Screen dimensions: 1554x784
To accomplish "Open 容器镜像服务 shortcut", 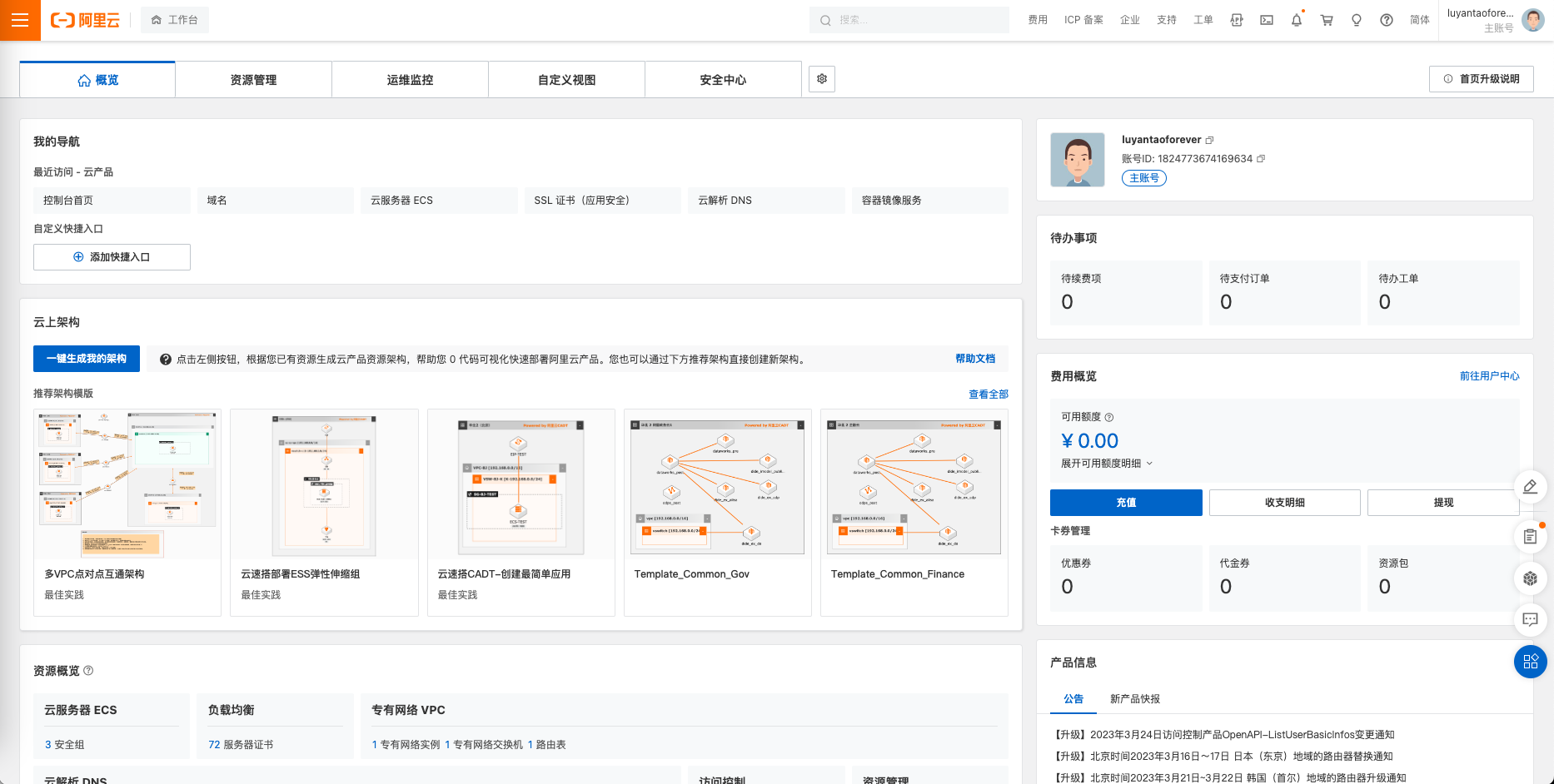I will [929, 201].
